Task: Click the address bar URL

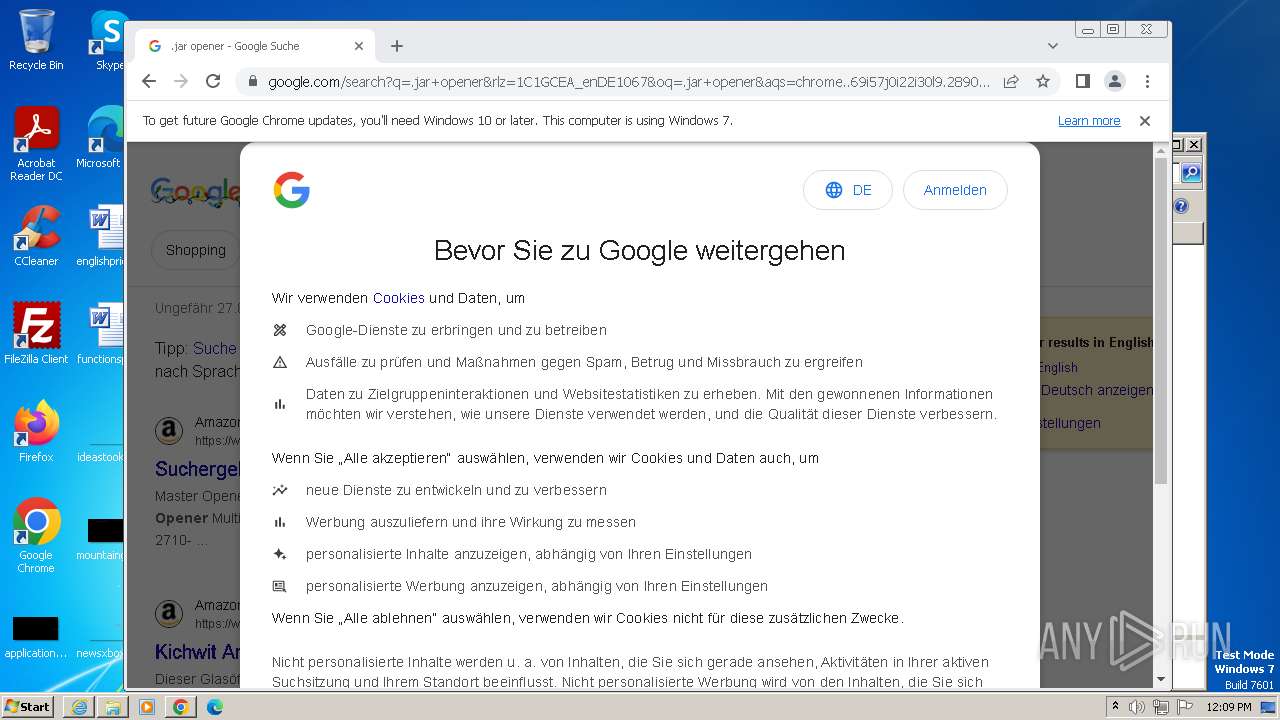Action: pyautogui.click(x=628, y=82)
